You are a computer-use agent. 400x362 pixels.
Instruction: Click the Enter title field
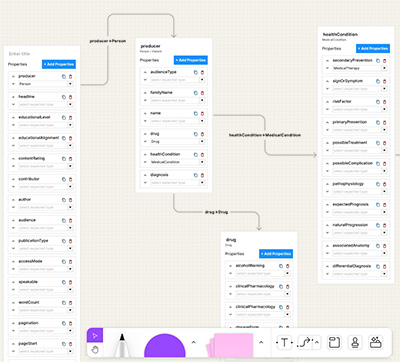point(20,54)
